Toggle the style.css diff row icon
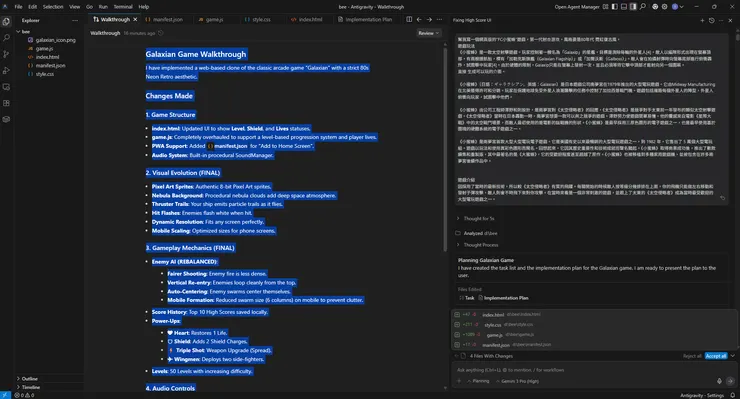Viewport: 740px width, 399px height. coord(457,324)
